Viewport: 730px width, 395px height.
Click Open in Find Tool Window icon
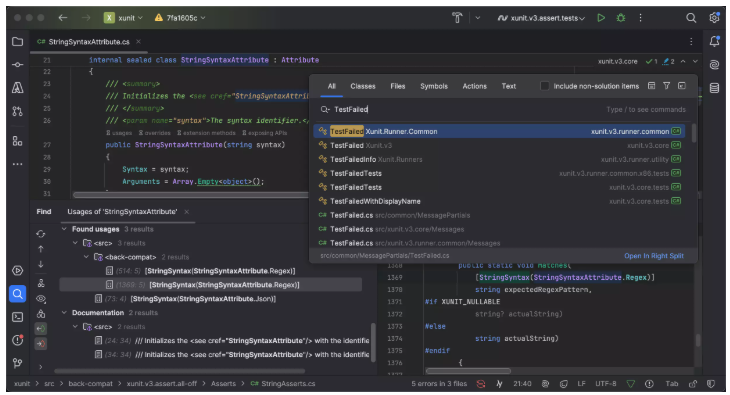682,86
